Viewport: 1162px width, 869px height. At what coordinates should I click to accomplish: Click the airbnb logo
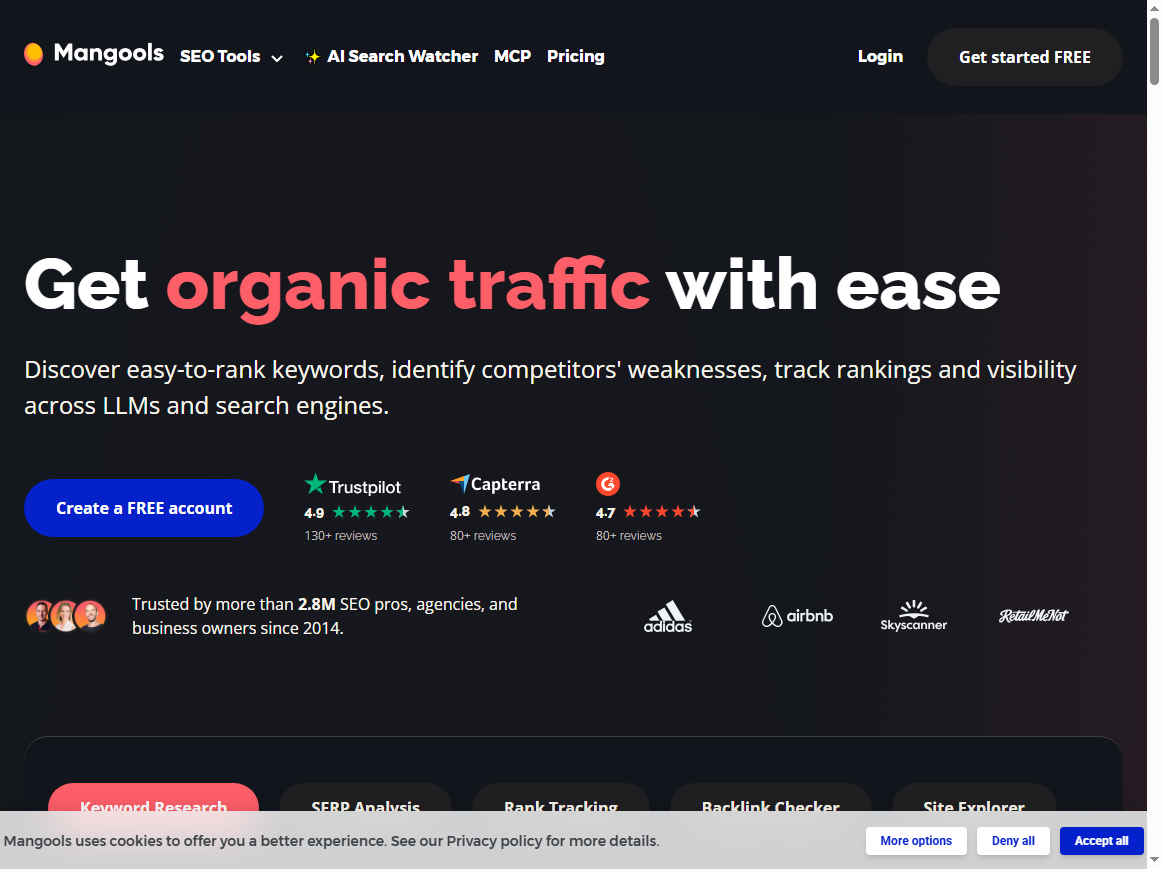click(x=797, y=616)
